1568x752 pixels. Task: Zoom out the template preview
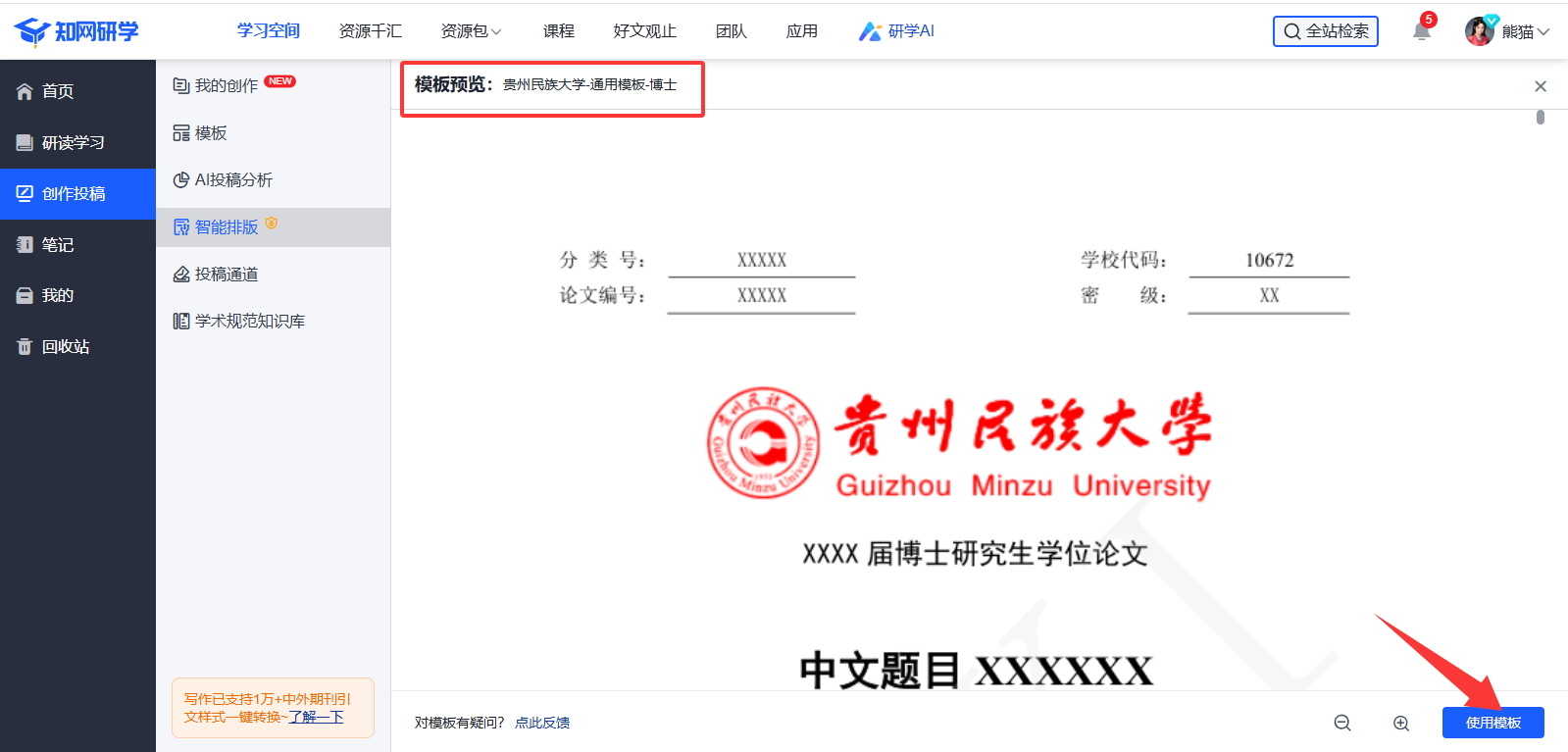[x=1342, y=723]
